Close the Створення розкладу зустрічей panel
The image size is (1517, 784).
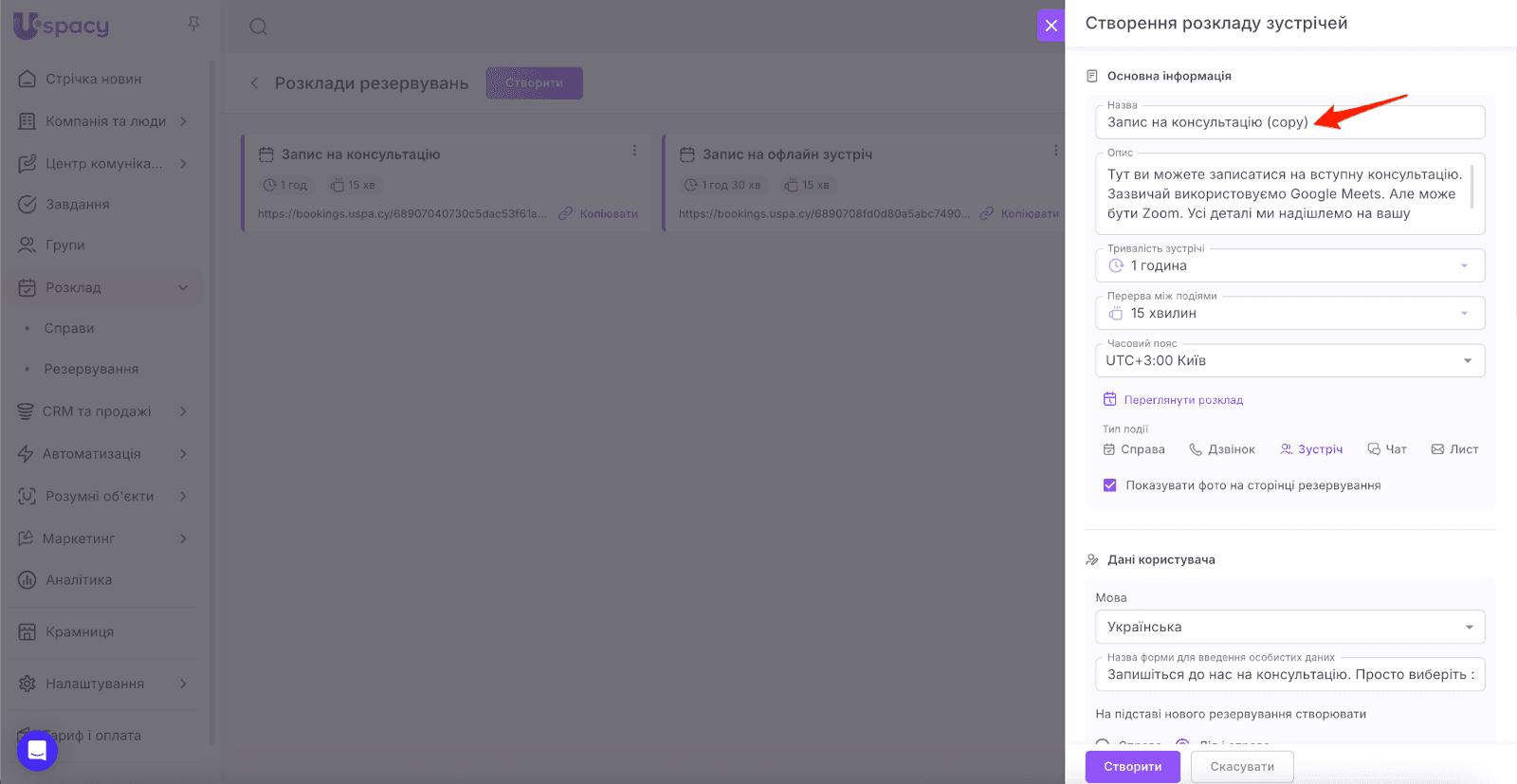[1051, 26]
